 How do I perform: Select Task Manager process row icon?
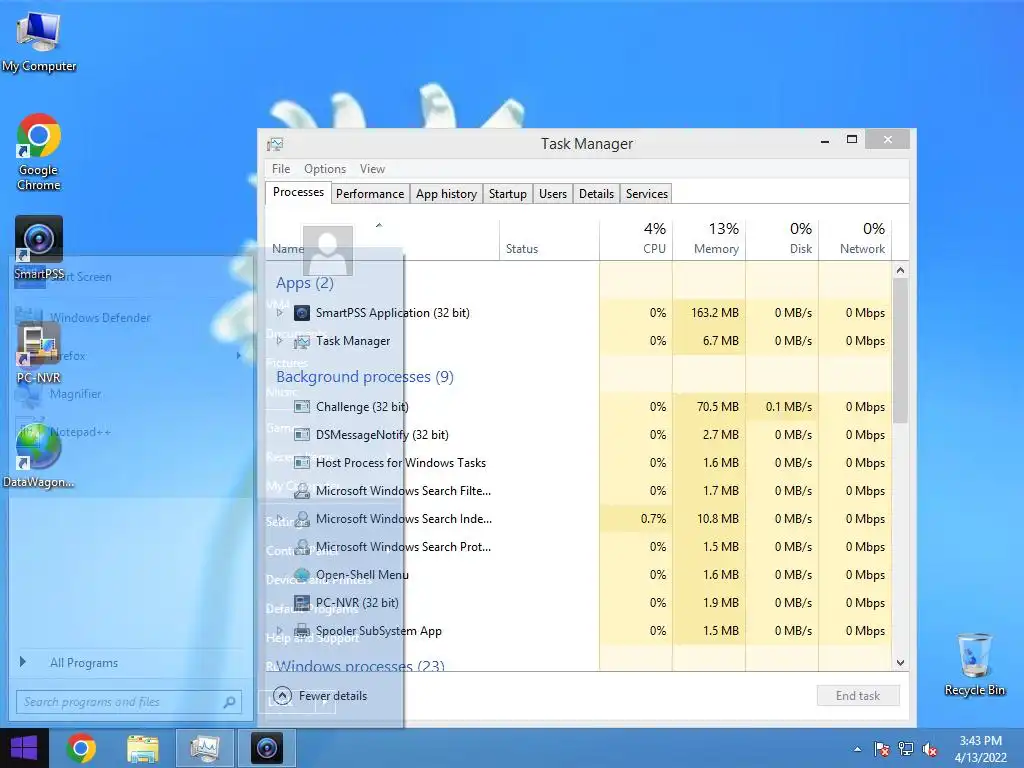302,341
